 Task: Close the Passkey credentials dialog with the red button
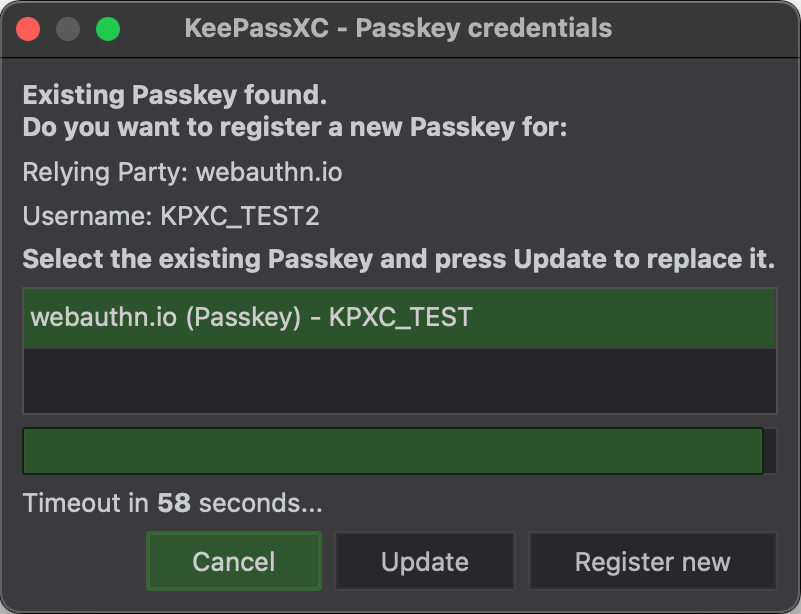pyautogui.click(x=28, y=29)
